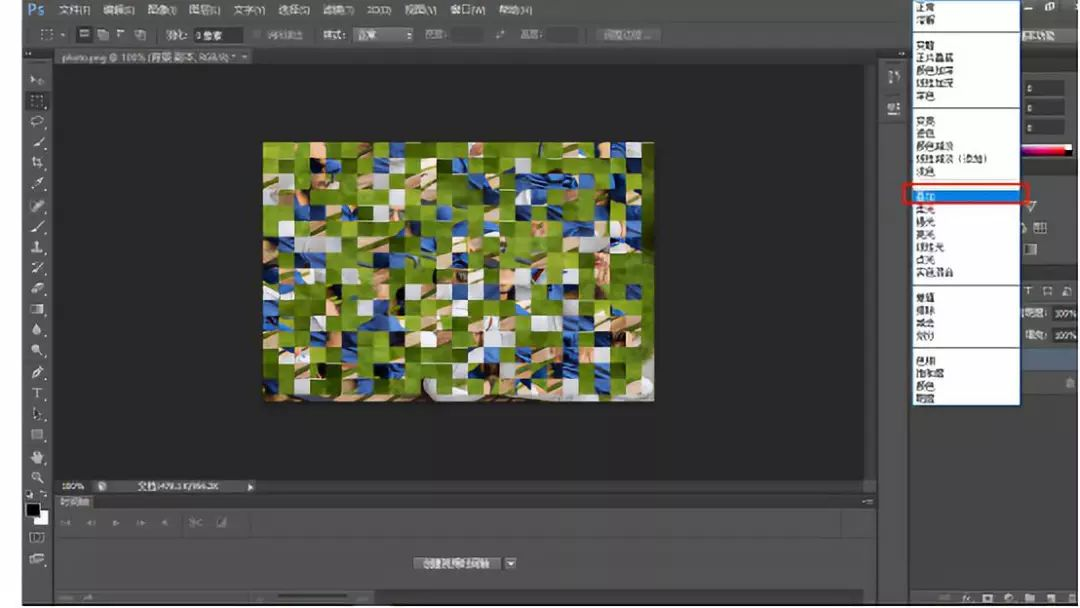Image resolution: width=1080 pixels, height=608 pixels.
Task: Choose 柔光 (Soft Light) blend mode
Action: pos(966,209)
